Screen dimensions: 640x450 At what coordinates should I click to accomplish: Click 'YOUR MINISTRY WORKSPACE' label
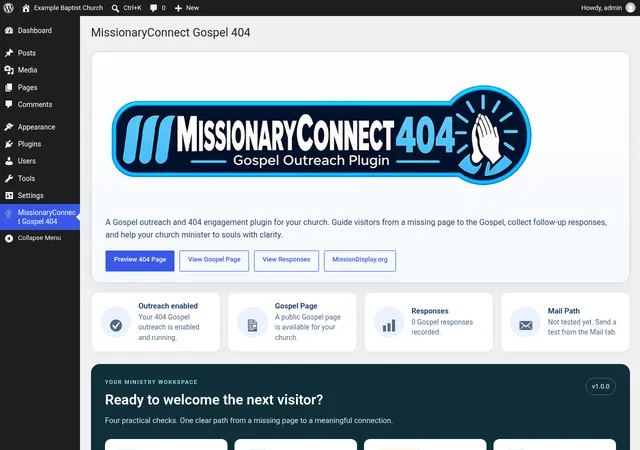151,382
